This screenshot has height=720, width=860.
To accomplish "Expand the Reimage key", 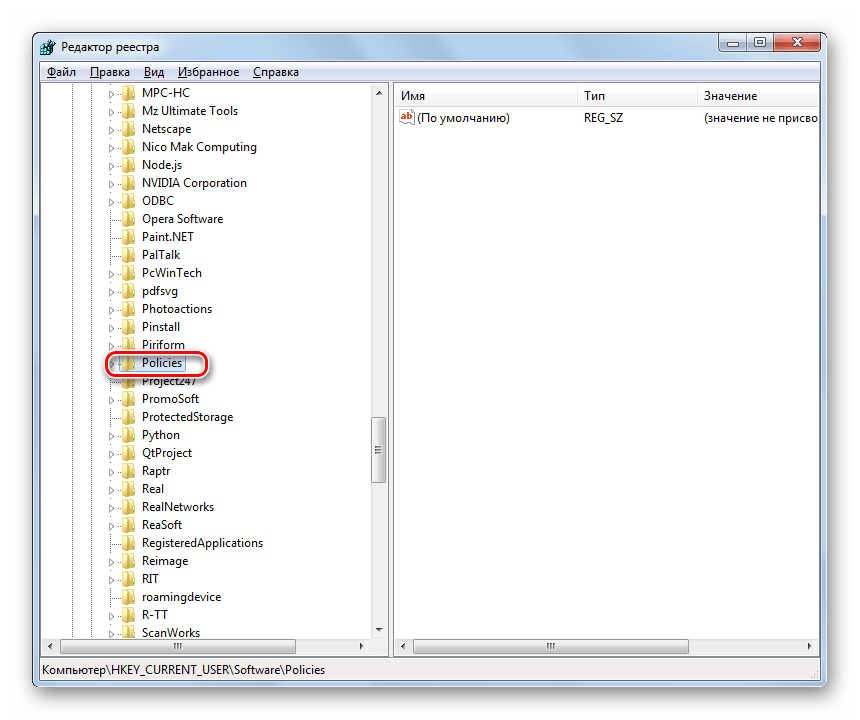I will click(x=111, y=562).
